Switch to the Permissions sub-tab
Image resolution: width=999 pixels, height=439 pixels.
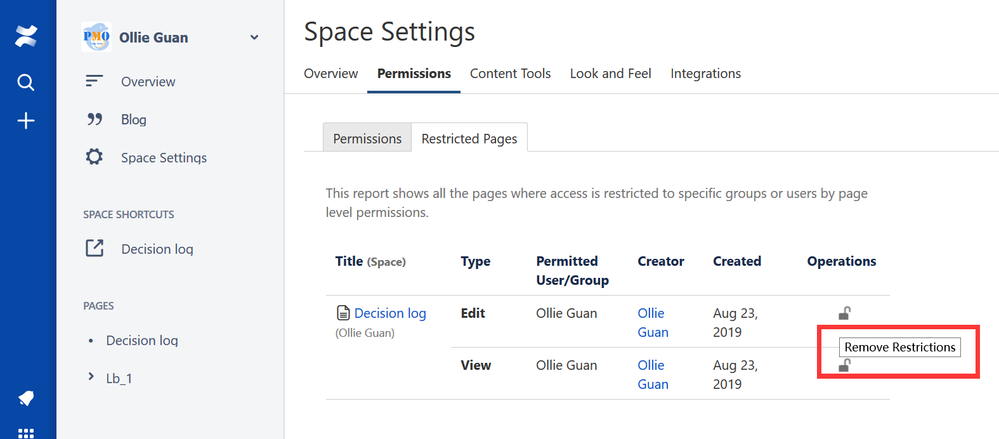pos(367,139)
